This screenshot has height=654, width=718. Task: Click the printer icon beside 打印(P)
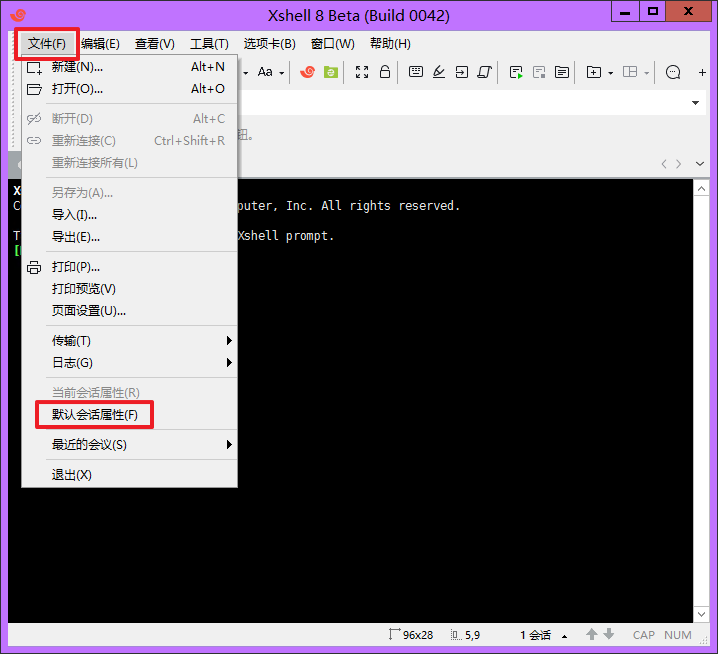coord(34,267)
